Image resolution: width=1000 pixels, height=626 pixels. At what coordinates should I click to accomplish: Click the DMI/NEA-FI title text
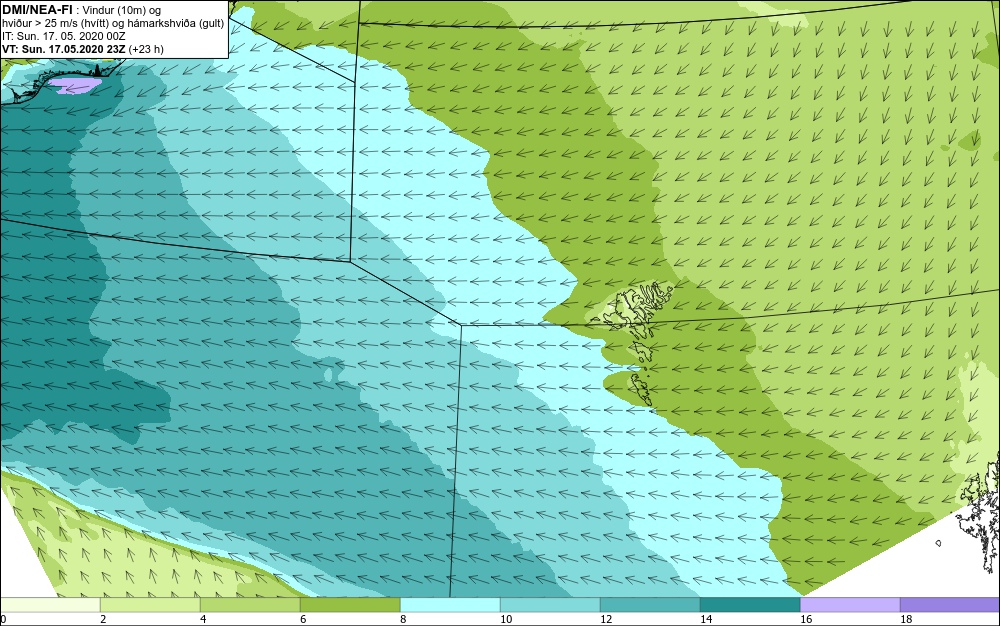tap(36, 8)
